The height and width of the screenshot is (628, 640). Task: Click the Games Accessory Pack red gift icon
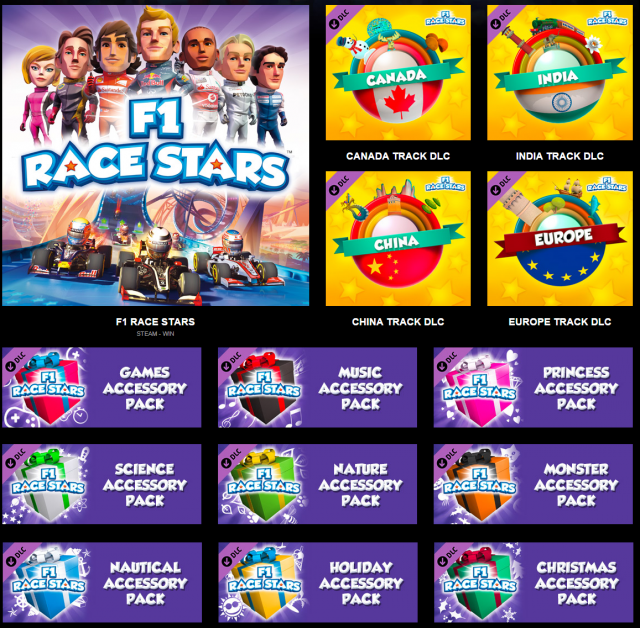[x=48, y=388]
